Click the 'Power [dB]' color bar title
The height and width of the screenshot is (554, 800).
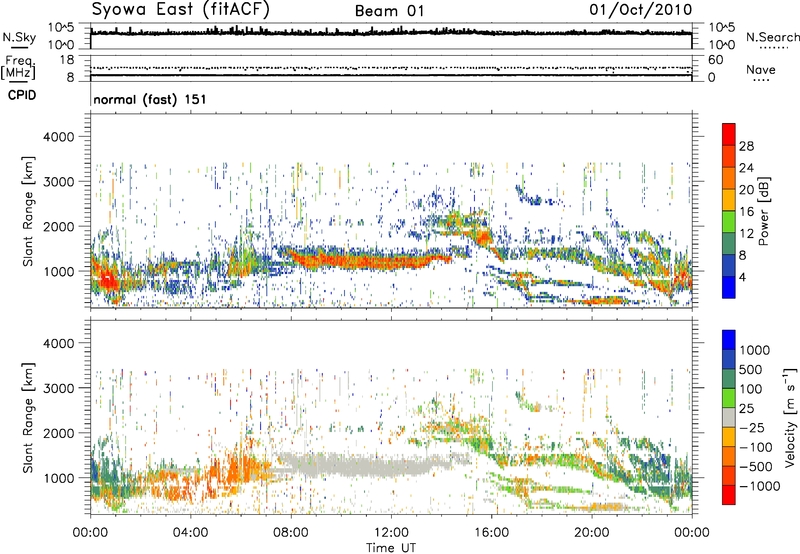[x=764, y=211]
